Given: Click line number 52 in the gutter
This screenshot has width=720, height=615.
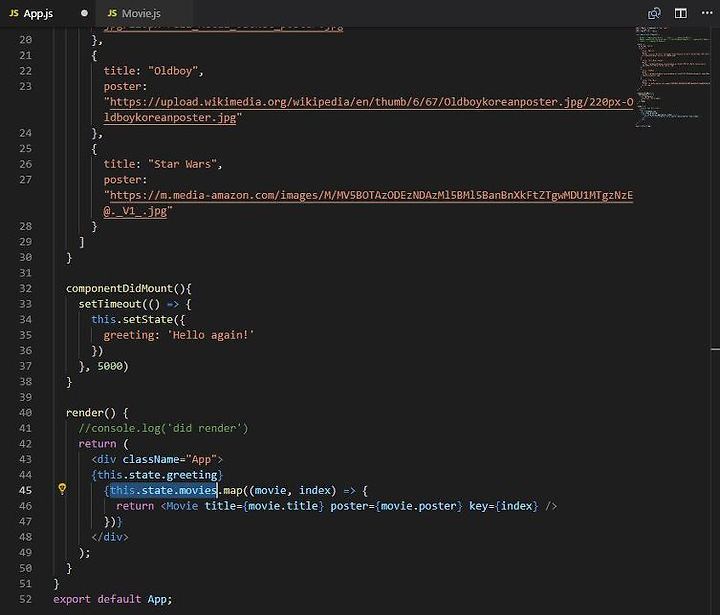Looking at the screenshot, I should point(26,599).
